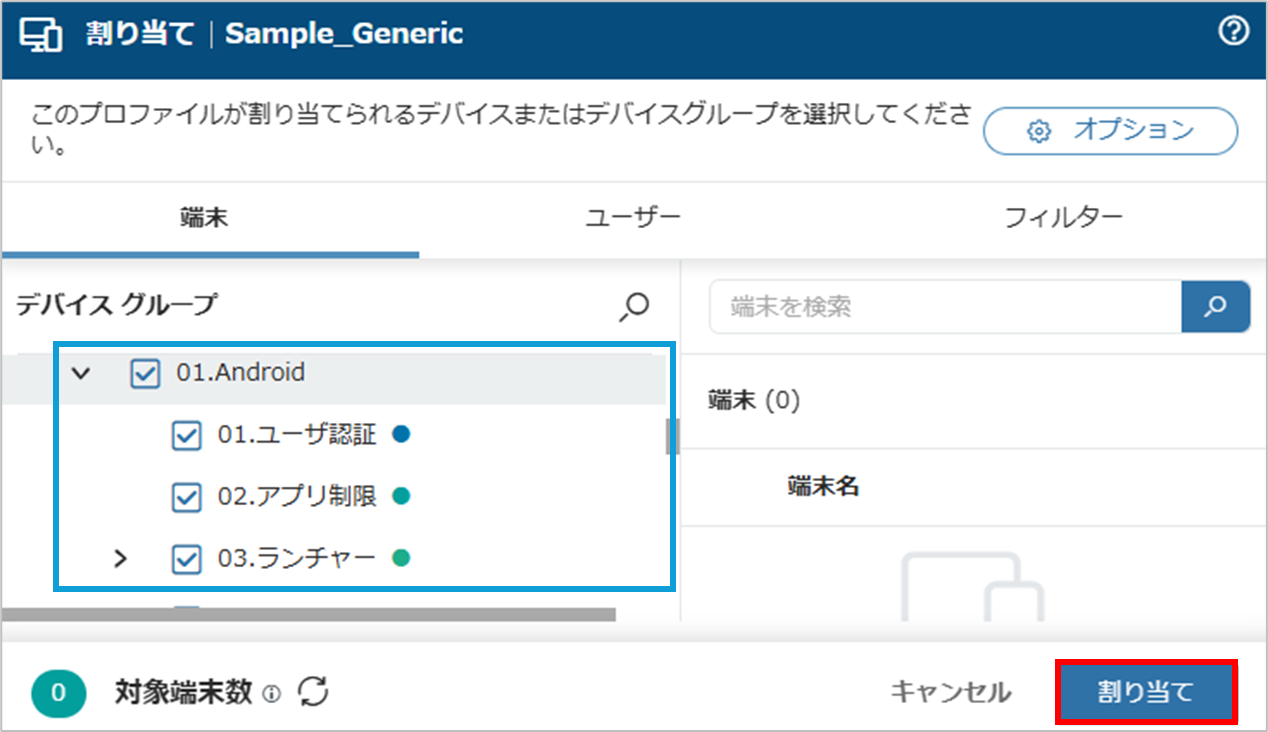Click the green dot next to 03.ランチャー
Viewport: 1268px width, 732px height.
click(401, 558)
